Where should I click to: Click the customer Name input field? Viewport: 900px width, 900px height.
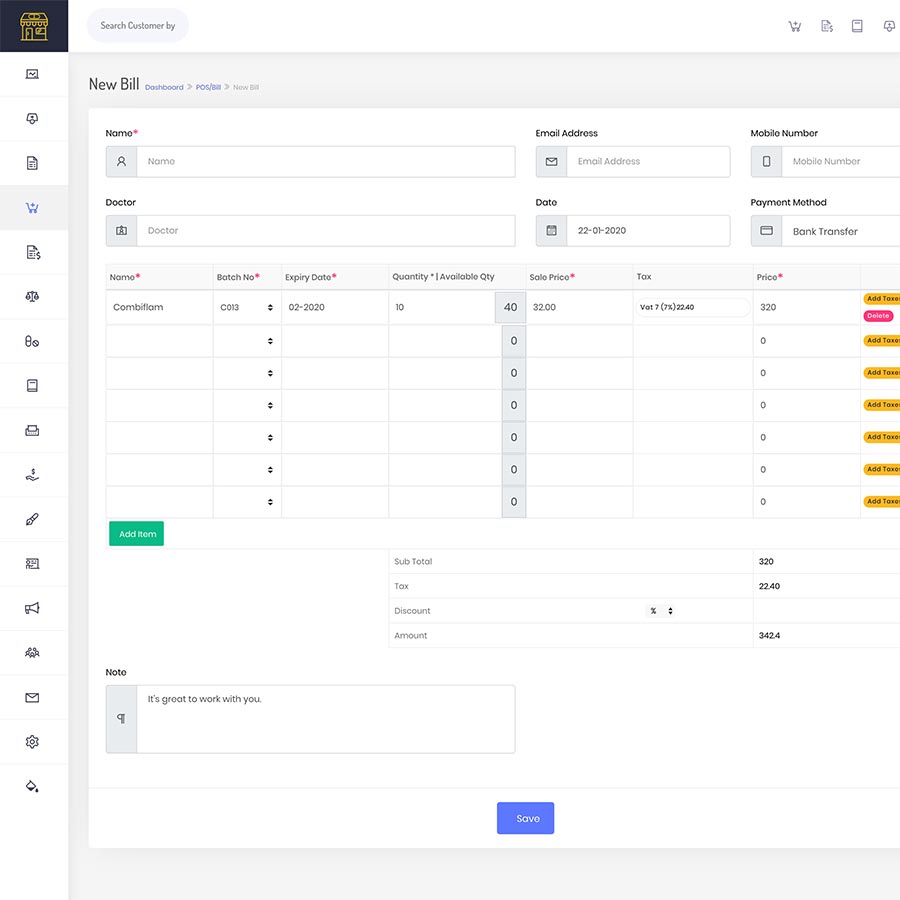[325, 161]
